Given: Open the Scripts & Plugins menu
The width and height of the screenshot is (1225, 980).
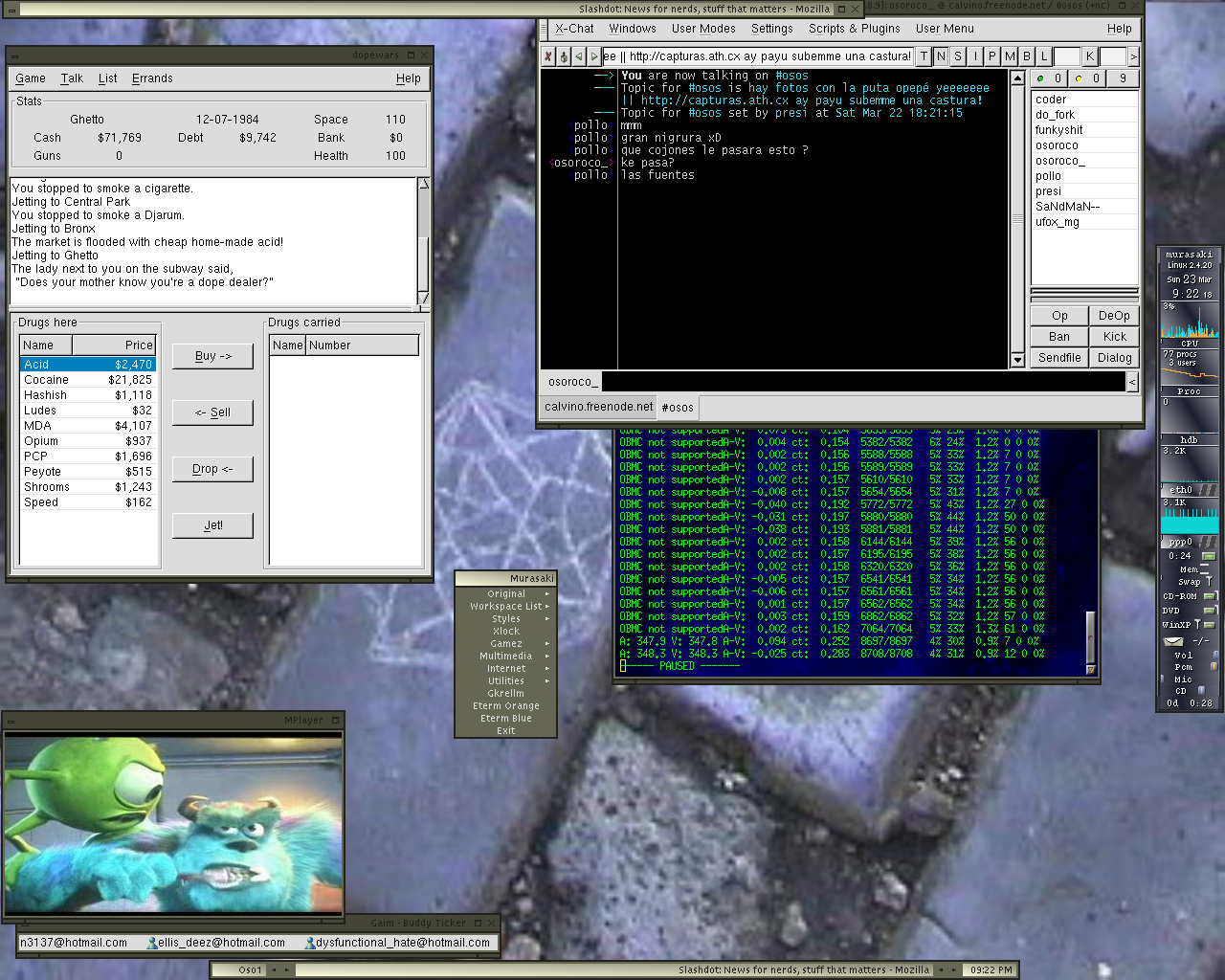Looking at the screenshot, I should click(x=854, y=29).
